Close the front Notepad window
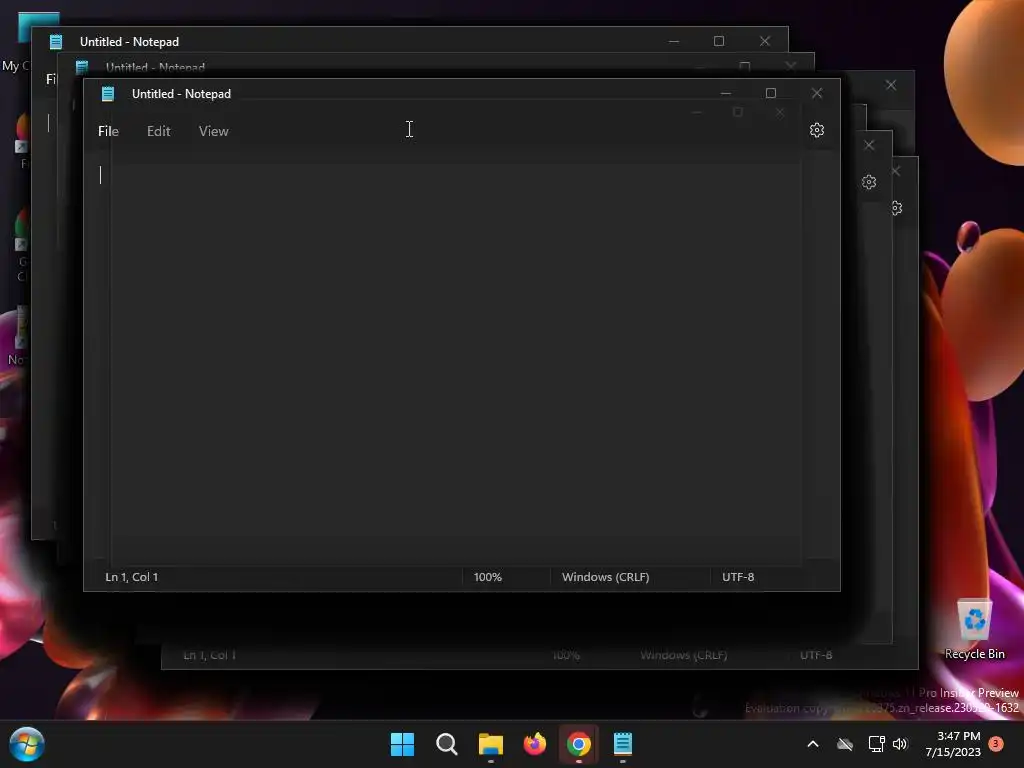The image size is (1024, 768). click(x=816, y=93)
